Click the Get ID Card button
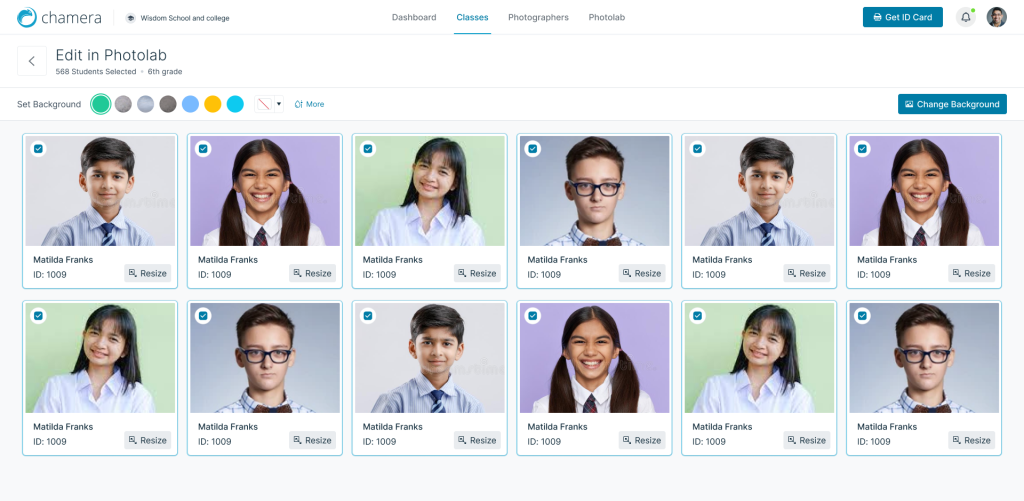 tap(903, 17)
